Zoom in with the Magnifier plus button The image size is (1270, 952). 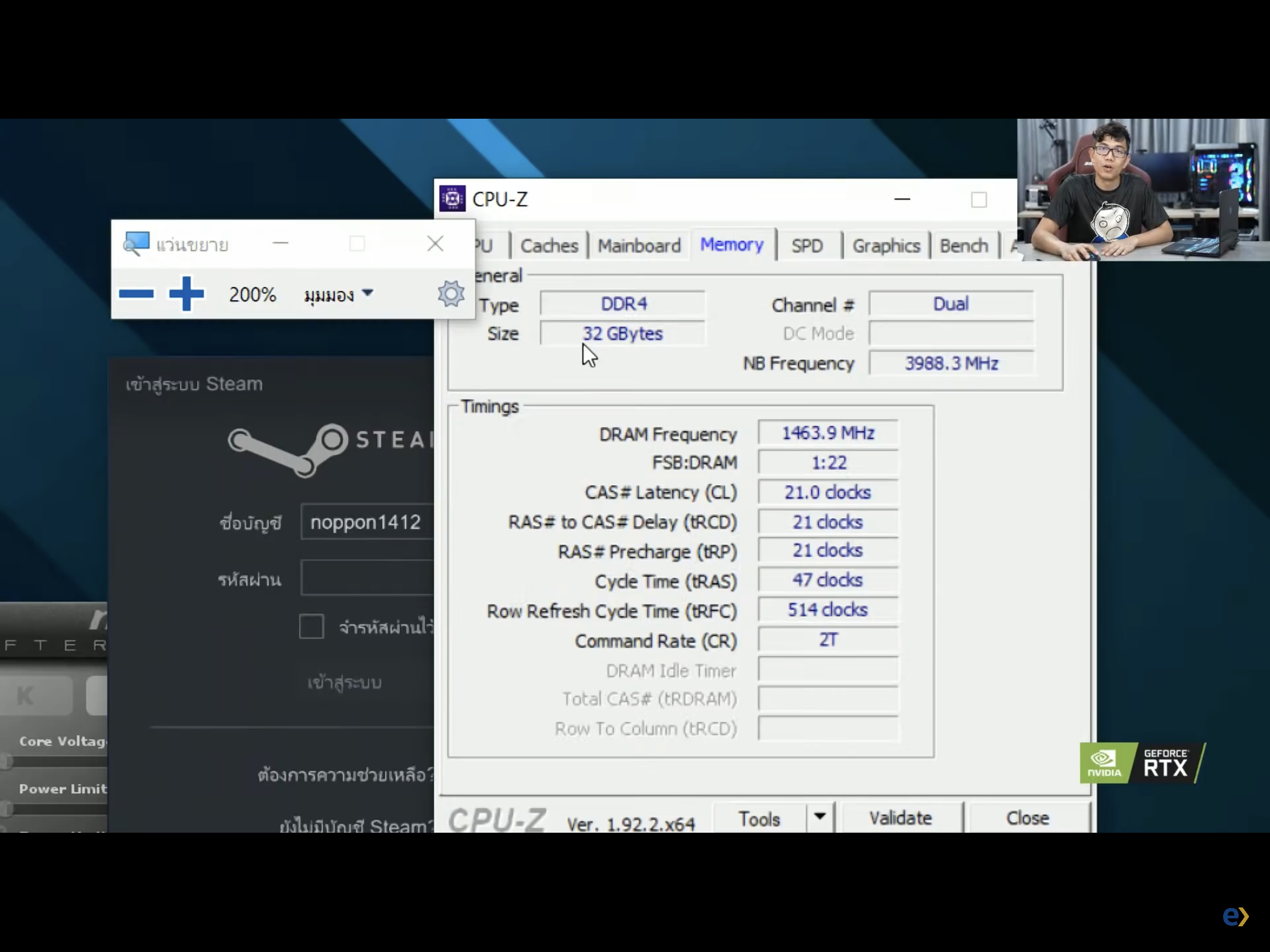click(186, 294)
